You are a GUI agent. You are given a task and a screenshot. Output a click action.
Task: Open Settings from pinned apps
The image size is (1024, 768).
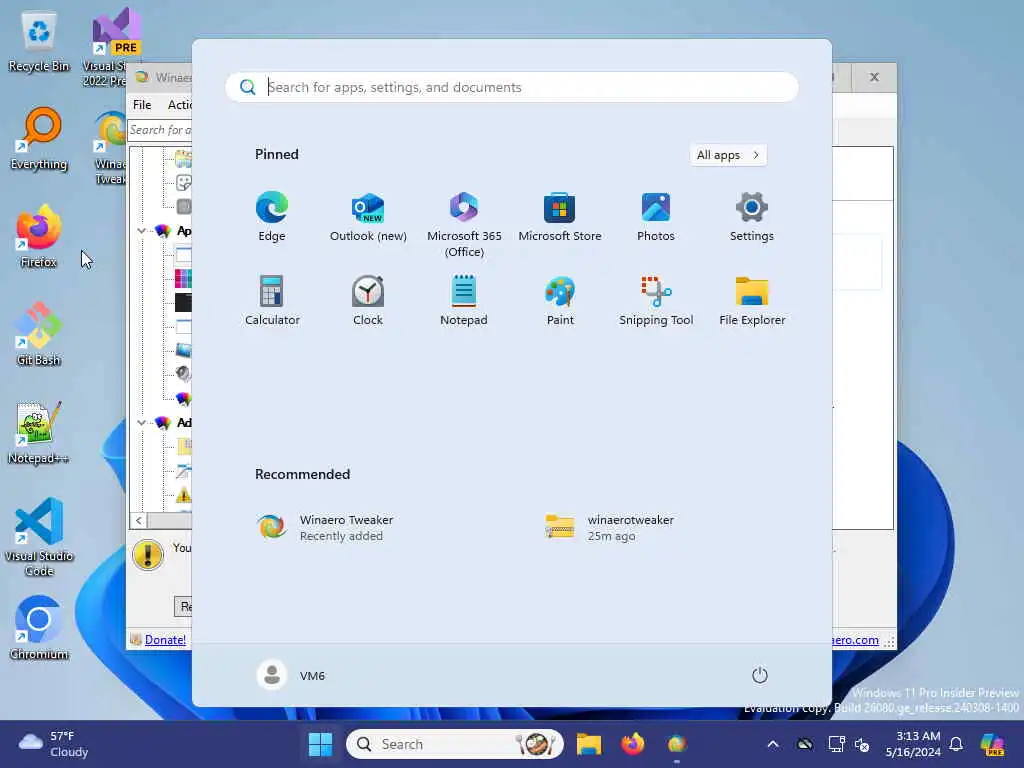[x=752, y=217]
